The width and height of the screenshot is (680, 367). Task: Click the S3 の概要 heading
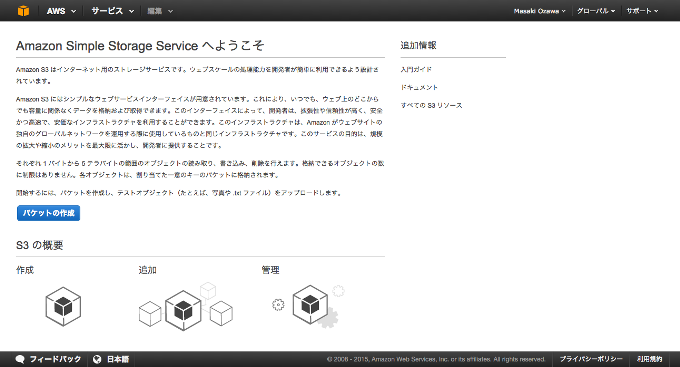point(39,245)
